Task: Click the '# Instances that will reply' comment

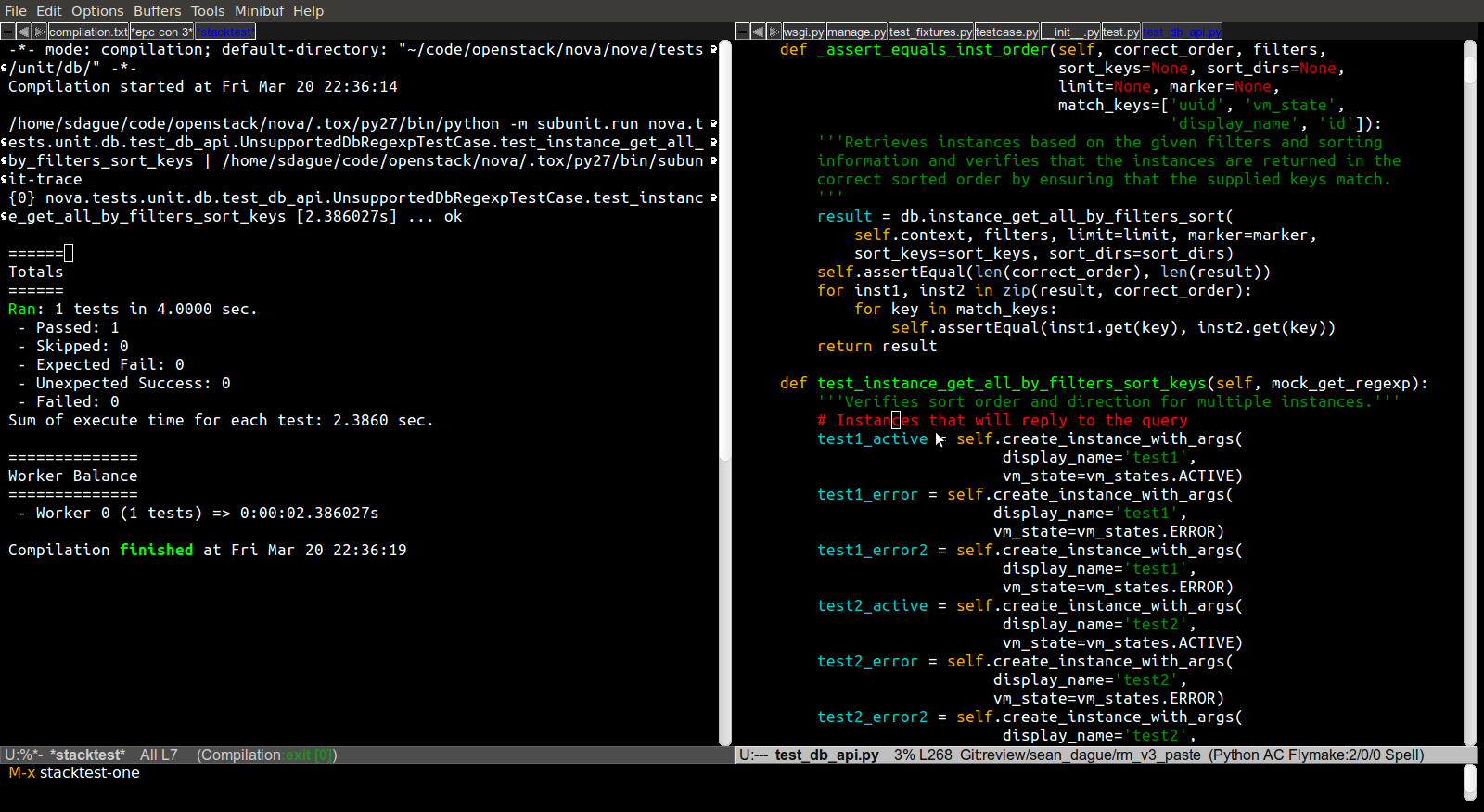Action: point(1003,420)
